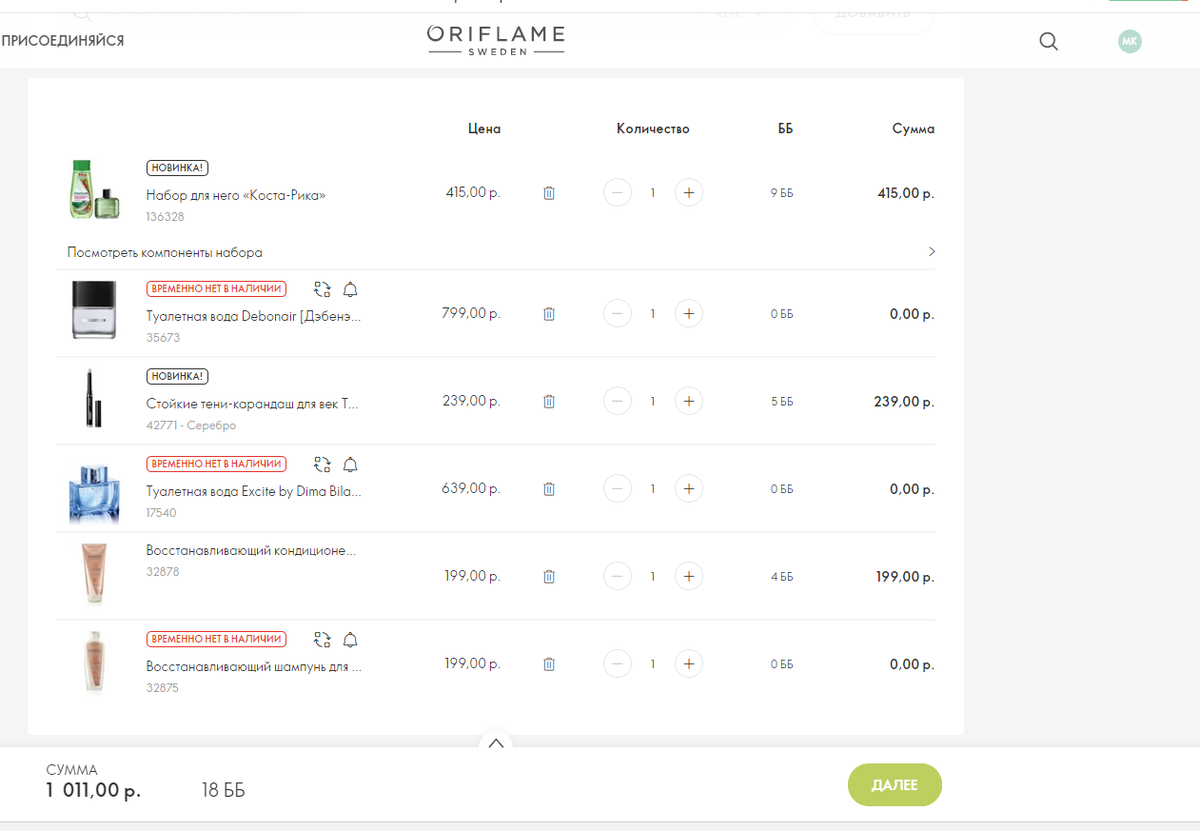
Task: Click product code 136328
Action: pyautogui.click(x=165, y=217)
